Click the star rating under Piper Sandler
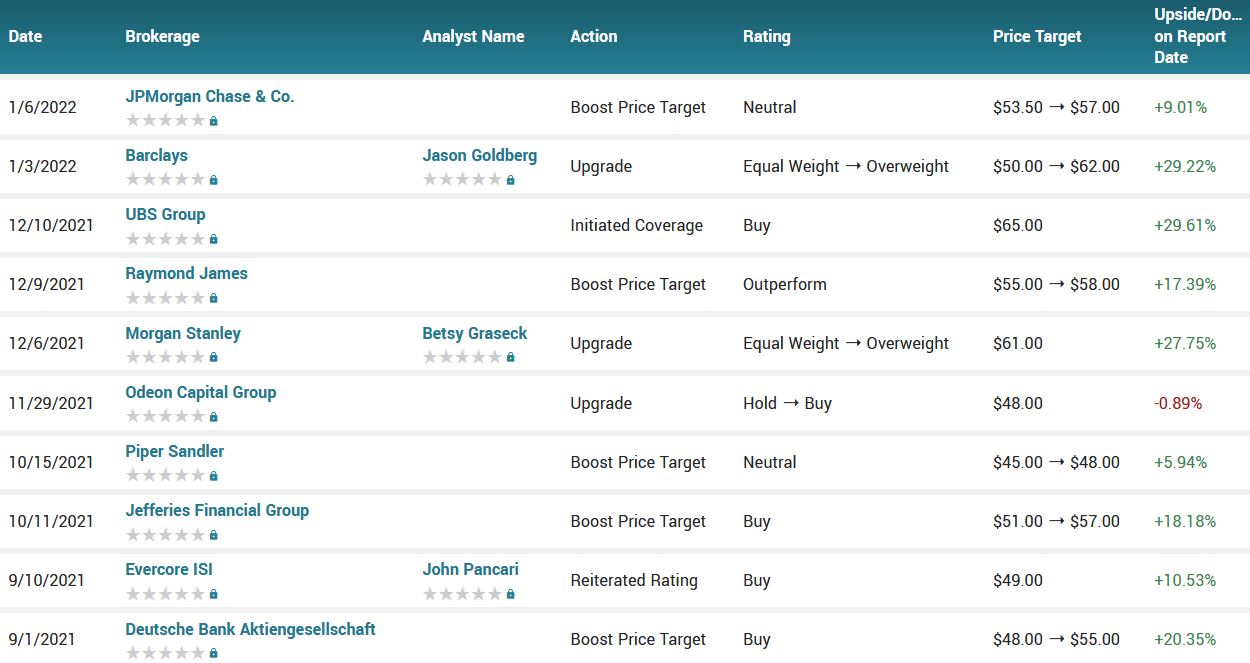1250x663 pixels. 165,476
